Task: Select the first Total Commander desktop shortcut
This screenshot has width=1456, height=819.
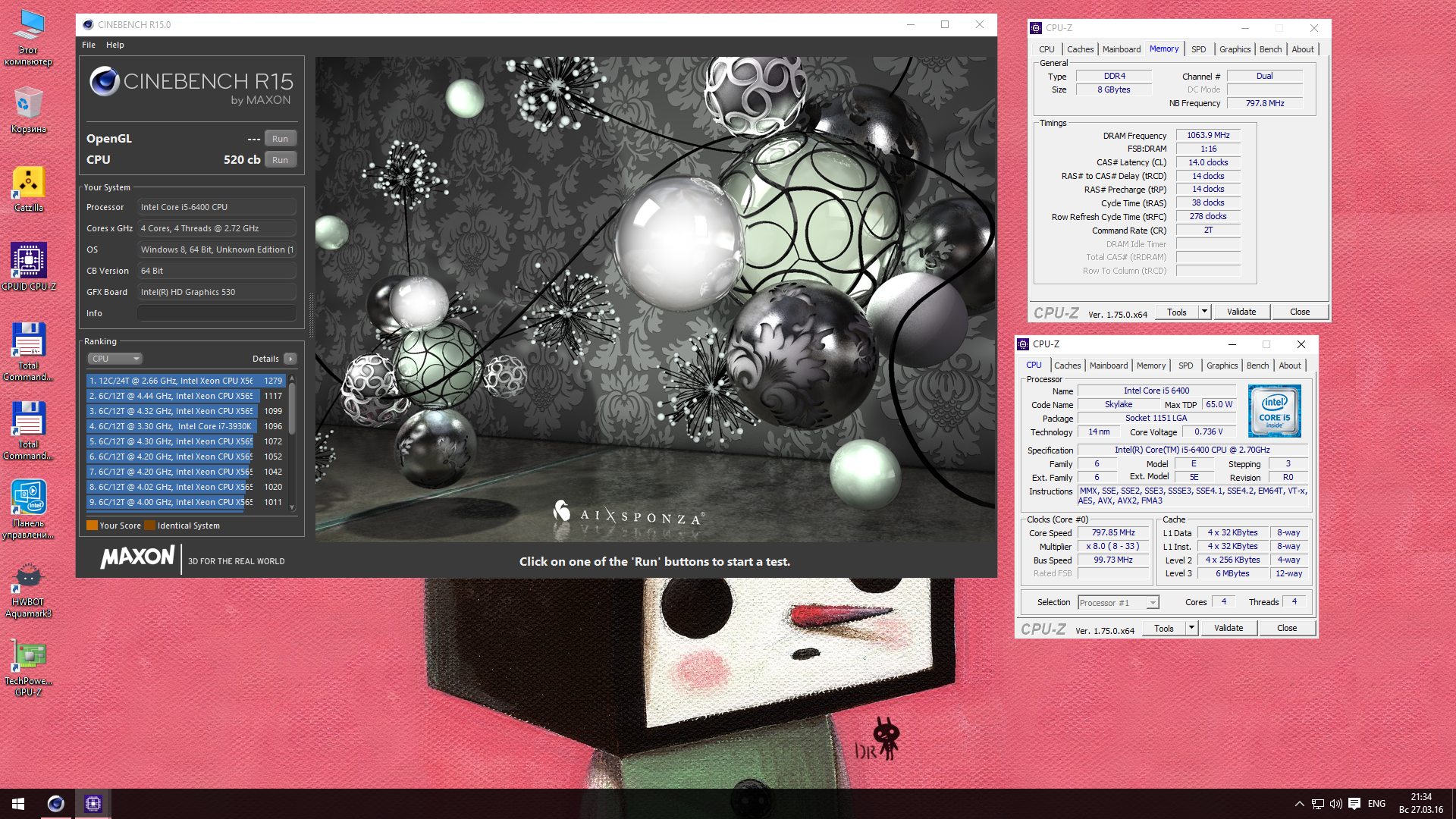Action: click(x=28, y=352)
